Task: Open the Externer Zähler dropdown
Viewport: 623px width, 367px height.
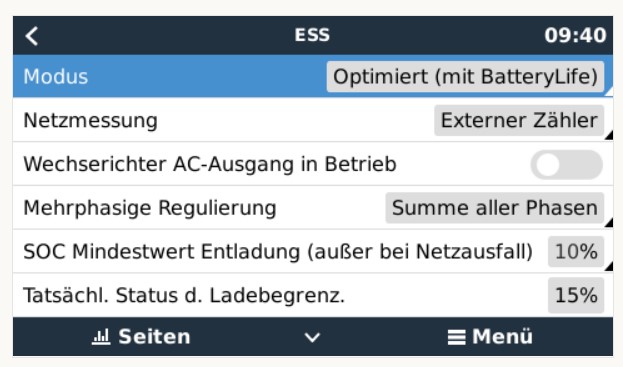Action: coord(519,120)
